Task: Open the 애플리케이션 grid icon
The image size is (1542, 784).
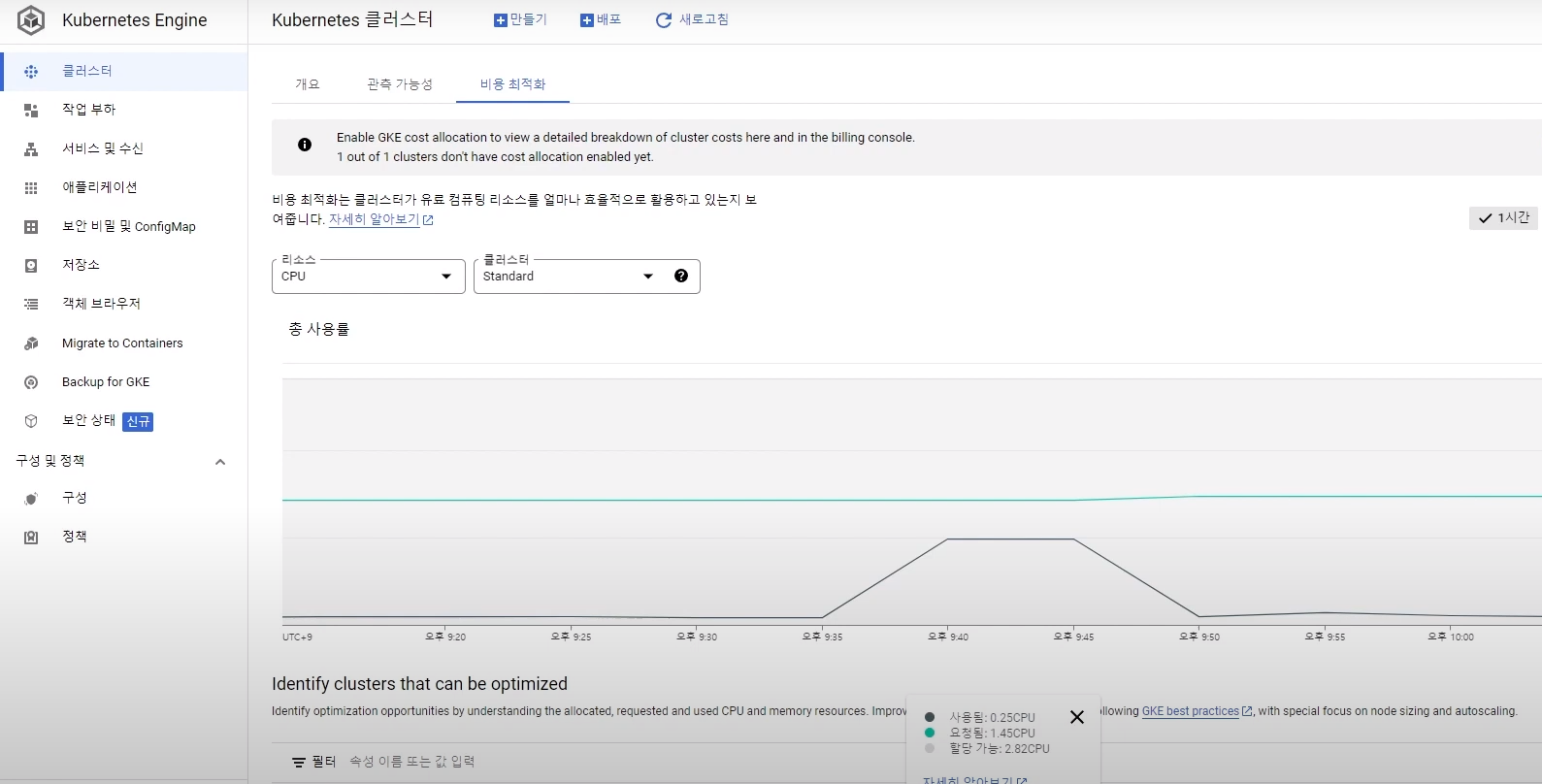Action: (31, 188)
